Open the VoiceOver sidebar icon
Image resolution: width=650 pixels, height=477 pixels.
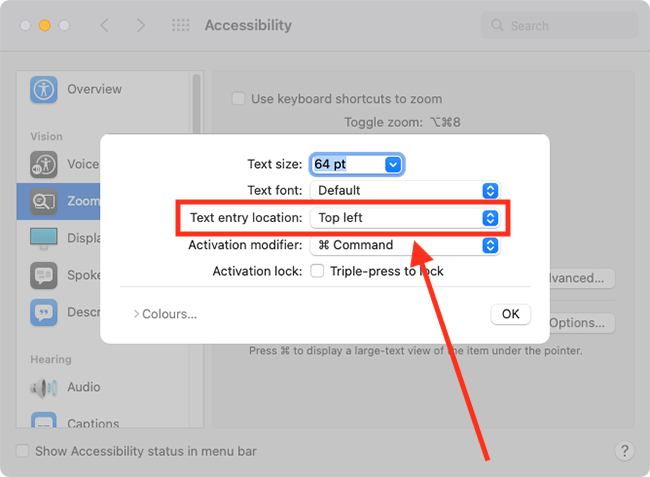pyautogui.click(x=44, y=165)
